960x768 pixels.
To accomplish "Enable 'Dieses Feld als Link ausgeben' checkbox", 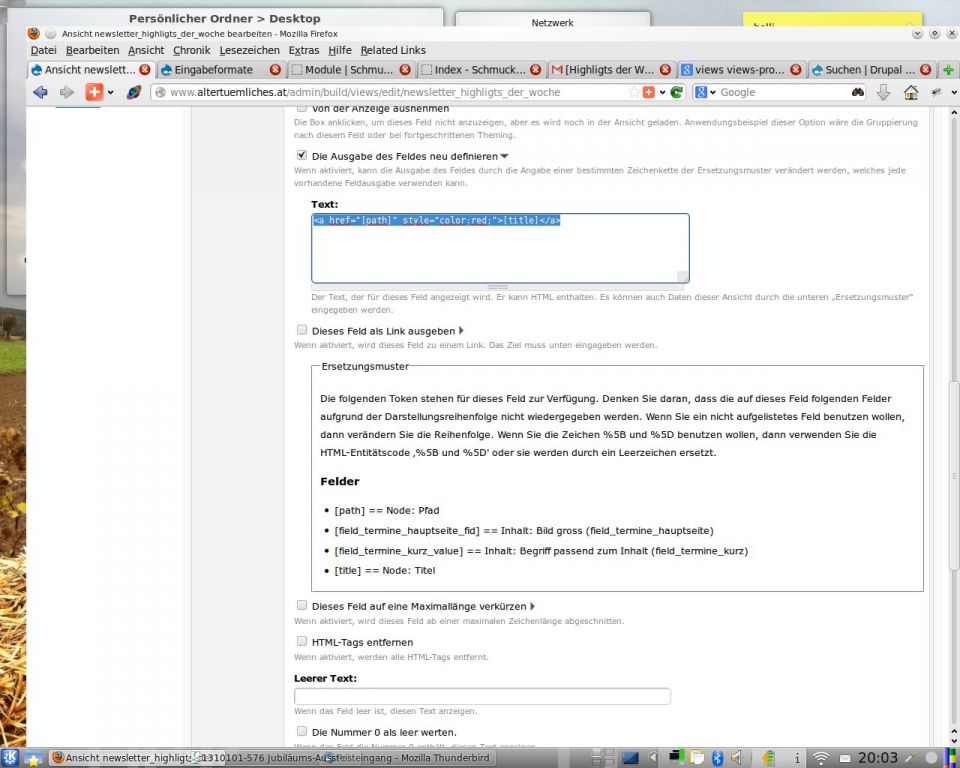I will [x=302, y=330].
